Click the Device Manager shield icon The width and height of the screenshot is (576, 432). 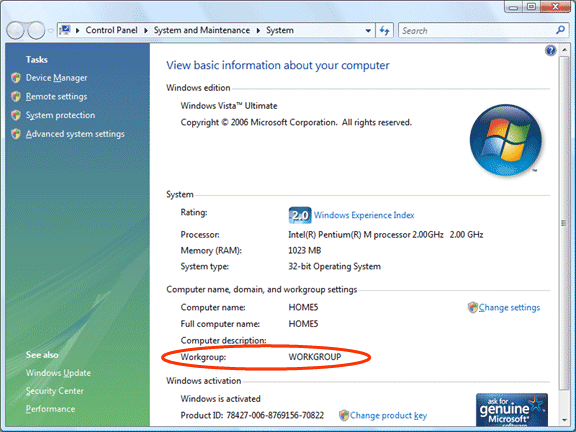[16, 78]
